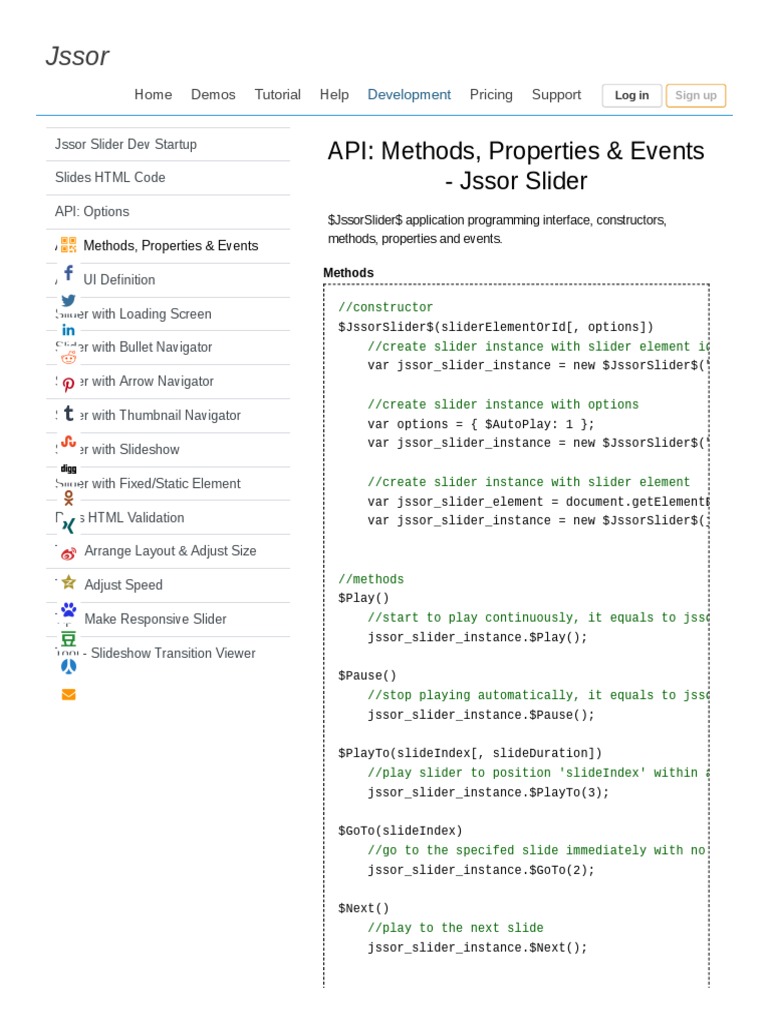Click the Log in button
768x1024 pixels.
coord(631,96)
